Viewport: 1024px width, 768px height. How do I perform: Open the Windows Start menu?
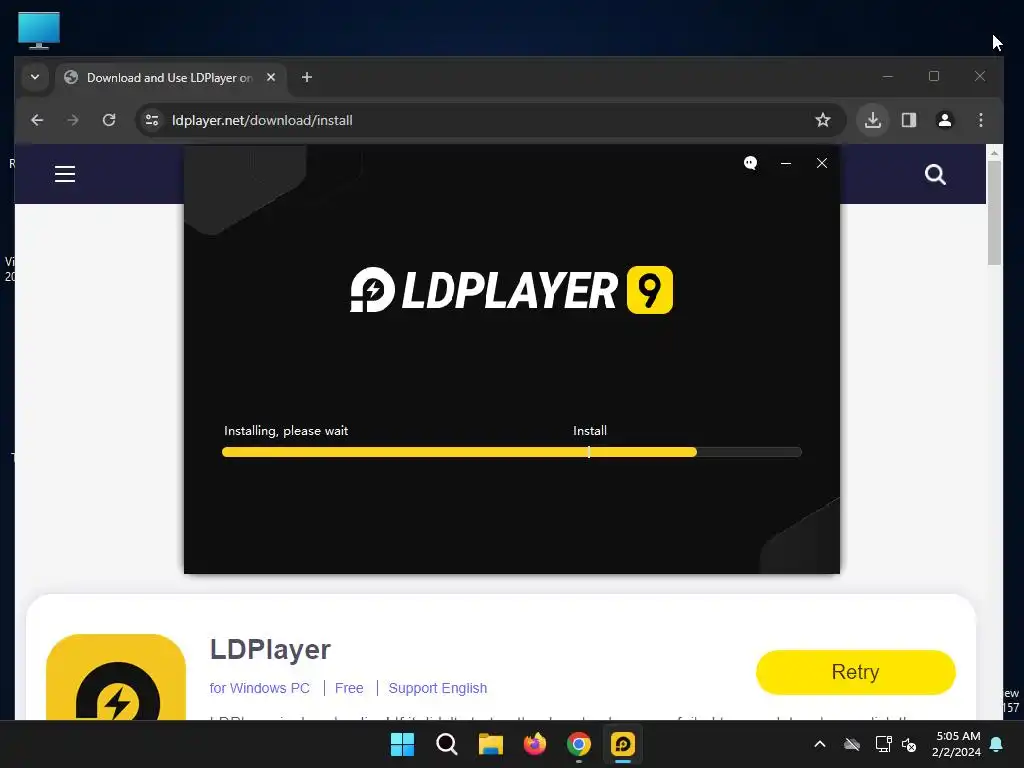pyautogui.click(x=402, y=744)
